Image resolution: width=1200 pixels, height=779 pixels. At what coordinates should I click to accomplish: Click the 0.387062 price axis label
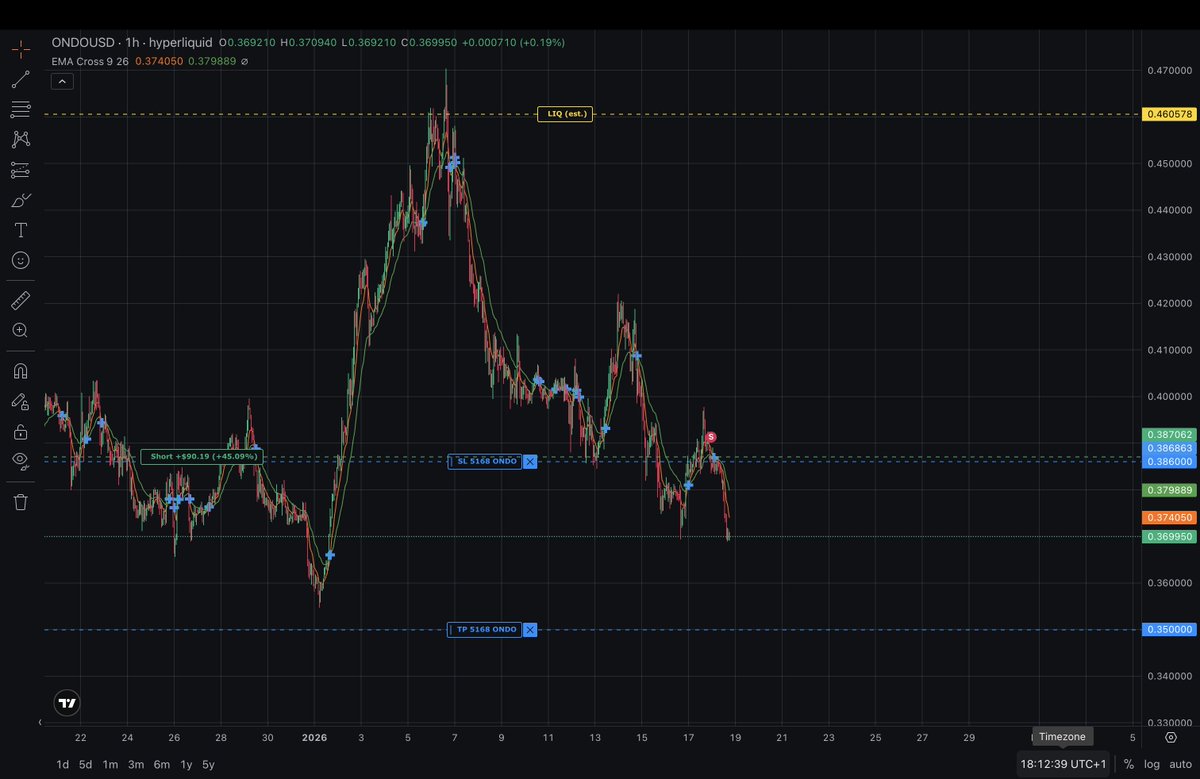coord(1168,435)
